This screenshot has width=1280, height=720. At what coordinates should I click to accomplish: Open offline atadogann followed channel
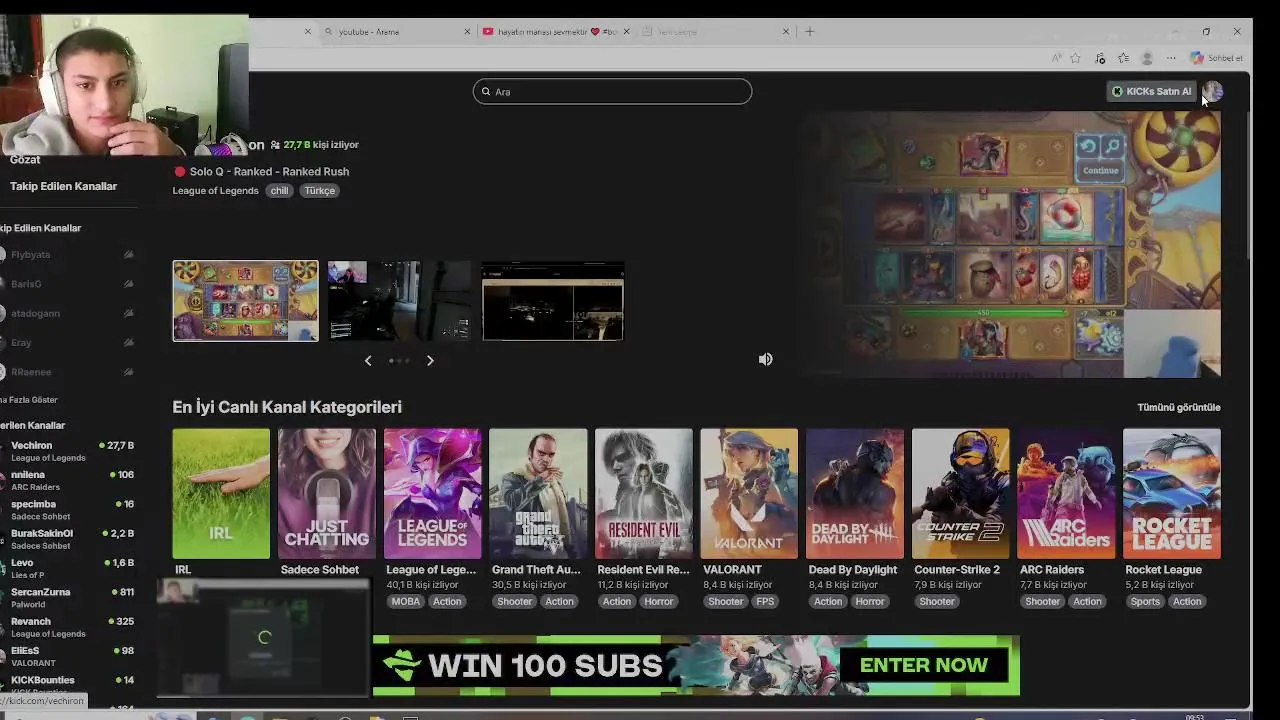tap(68, 313)
